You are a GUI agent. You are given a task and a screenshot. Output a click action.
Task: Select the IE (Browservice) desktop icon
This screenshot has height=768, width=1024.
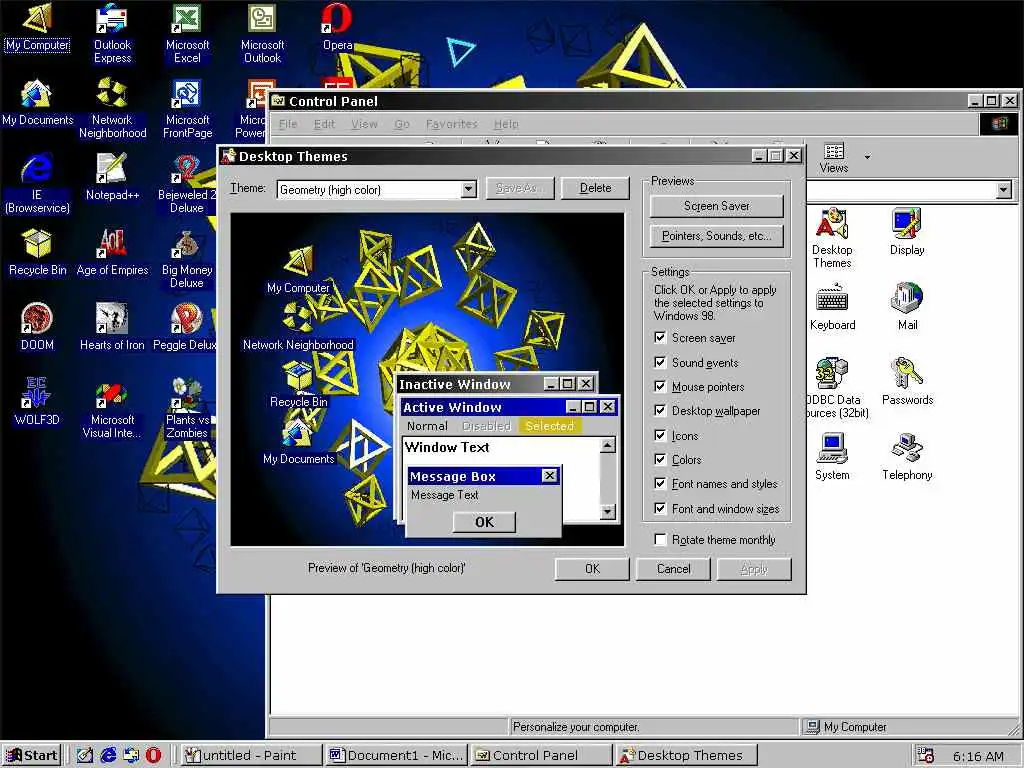pyautogui.click(x=37, y=183)
